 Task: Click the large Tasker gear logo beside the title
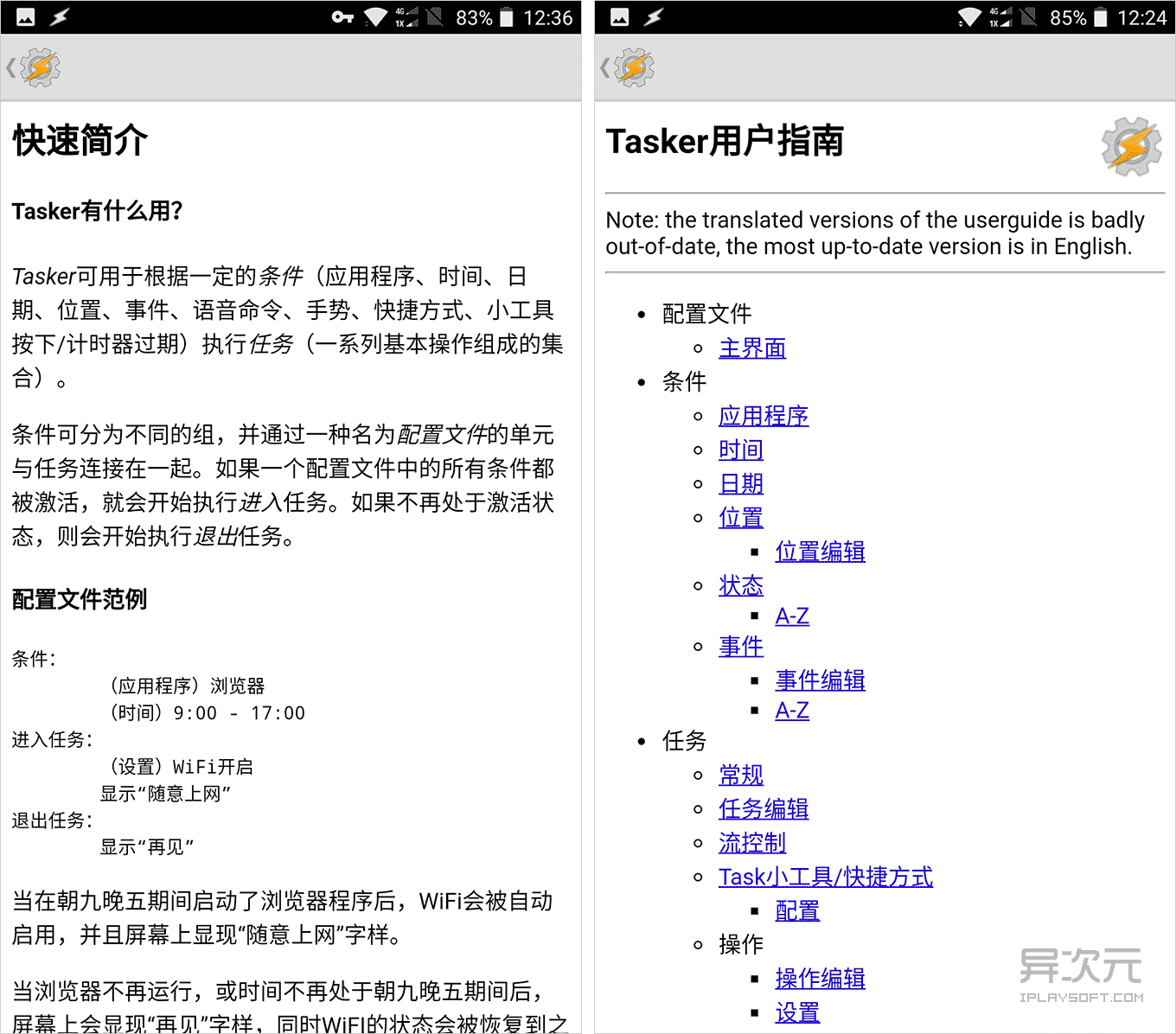click(1132, 147)
